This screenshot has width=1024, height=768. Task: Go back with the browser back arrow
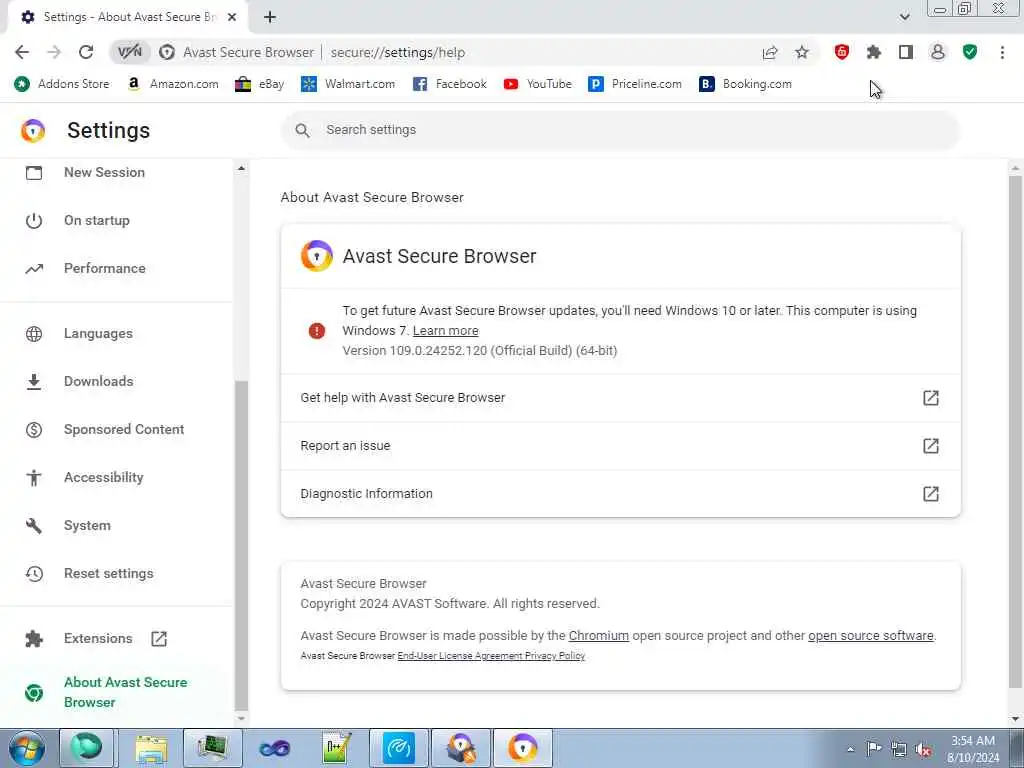coord(22,52)
